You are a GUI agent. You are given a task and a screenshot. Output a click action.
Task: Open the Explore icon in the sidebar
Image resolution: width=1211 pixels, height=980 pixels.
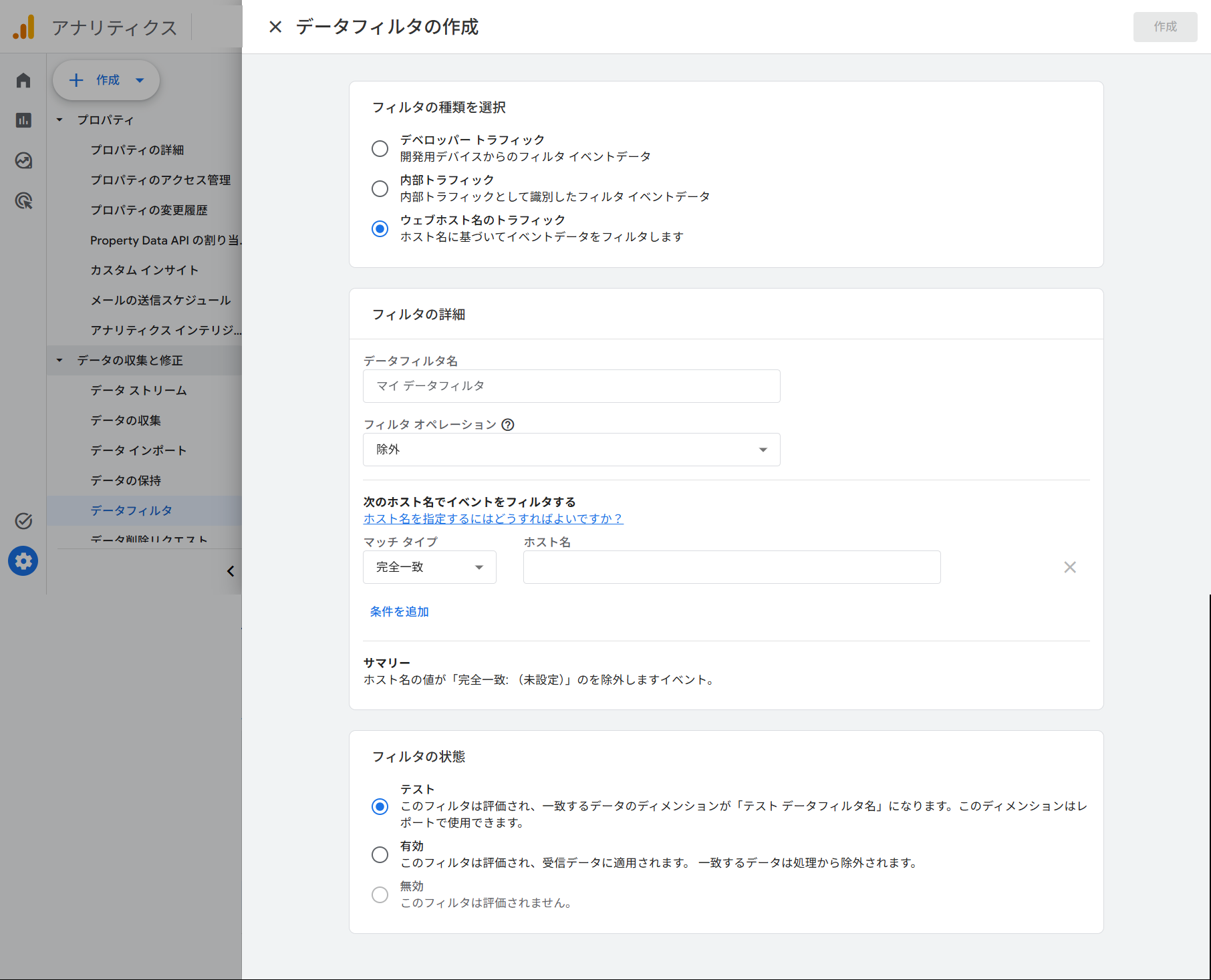[23, 160]
